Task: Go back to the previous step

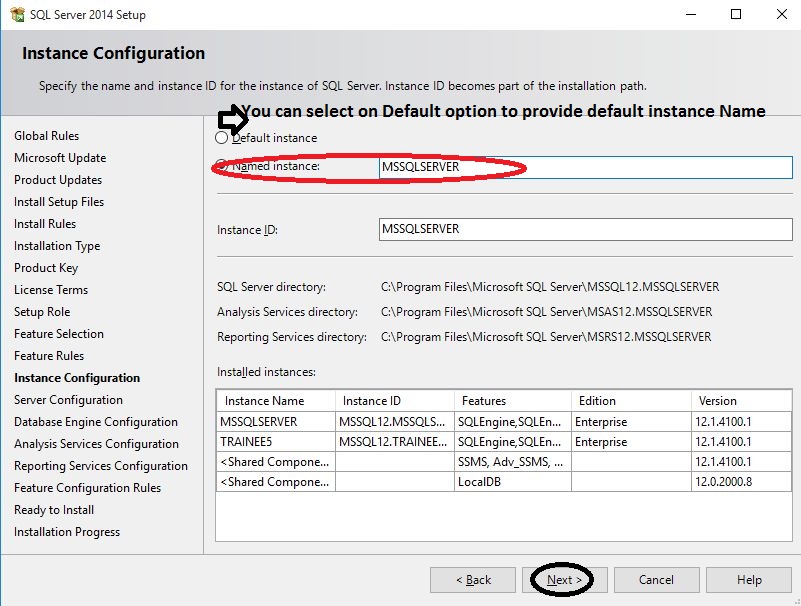Action: [x=473, y=580]
